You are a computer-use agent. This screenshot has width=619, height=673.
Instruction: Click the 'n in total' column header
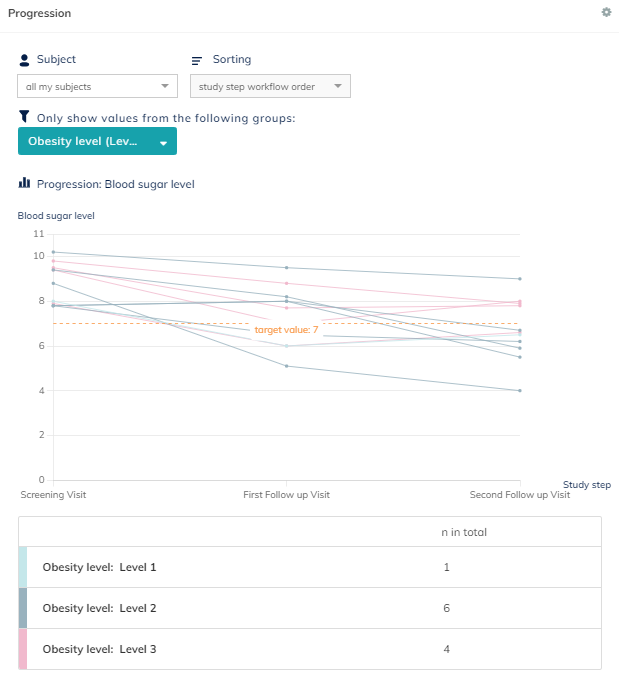tap(464, 532)
